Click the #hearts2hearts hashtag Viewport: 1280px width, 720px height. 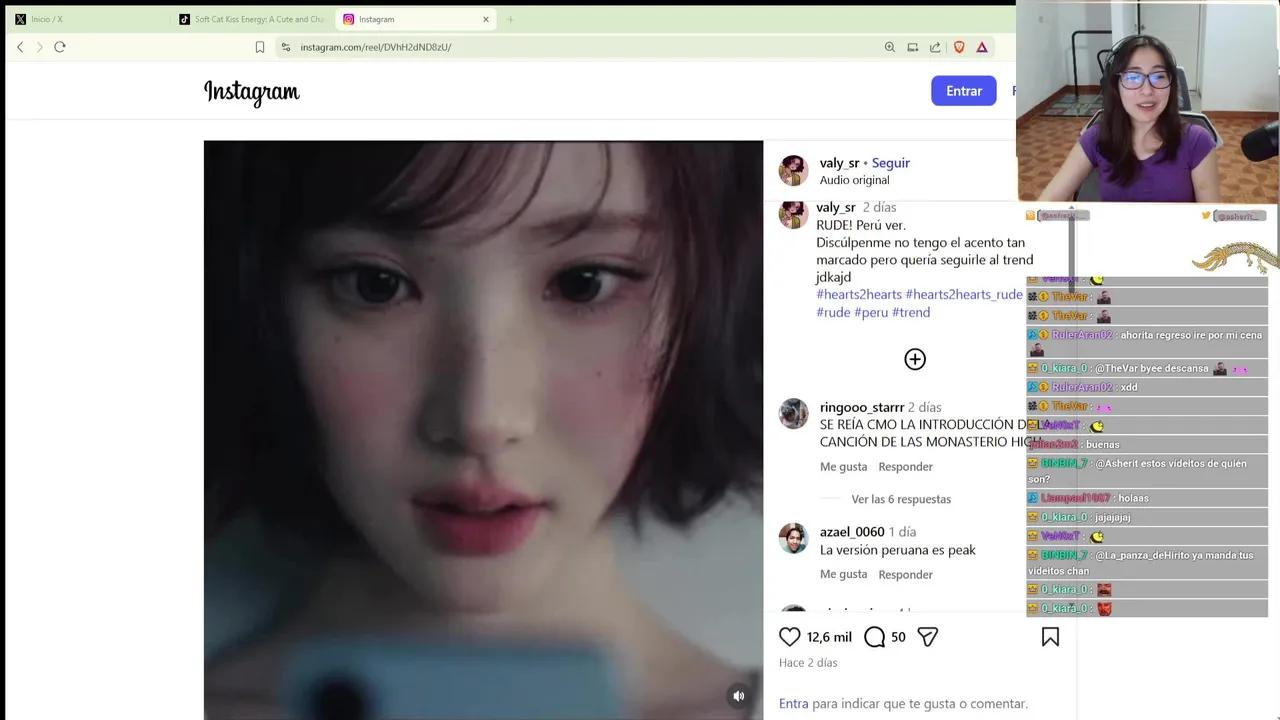click(x=859, y=294)
